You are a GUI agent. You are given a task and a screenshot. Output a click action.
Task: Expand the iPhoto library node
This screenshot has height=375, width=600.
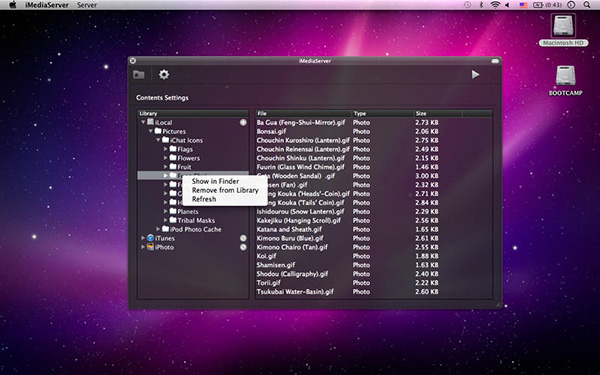point(143,247)
